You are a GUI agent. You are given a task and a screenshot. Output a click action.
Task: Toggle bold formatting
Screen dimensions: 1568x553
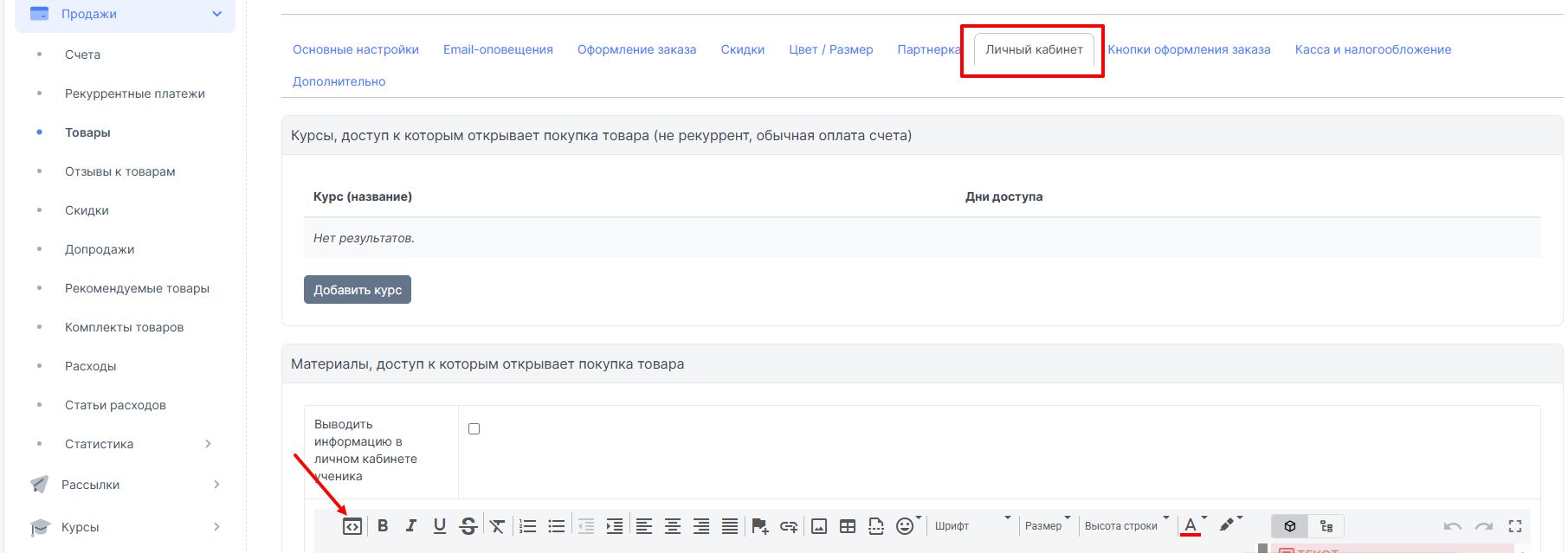[x=383, y=525]
